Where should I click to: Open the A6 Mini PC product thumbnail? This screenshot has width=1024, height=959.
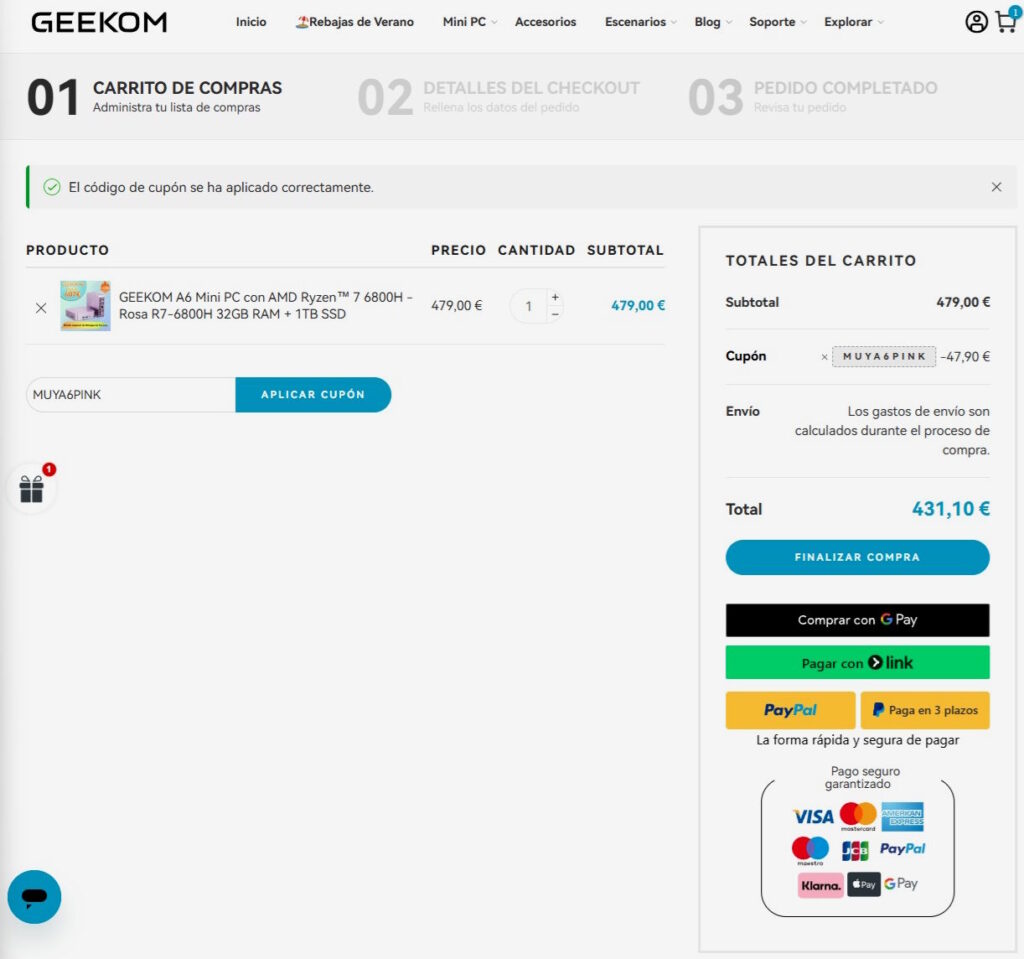click(85, 306)
